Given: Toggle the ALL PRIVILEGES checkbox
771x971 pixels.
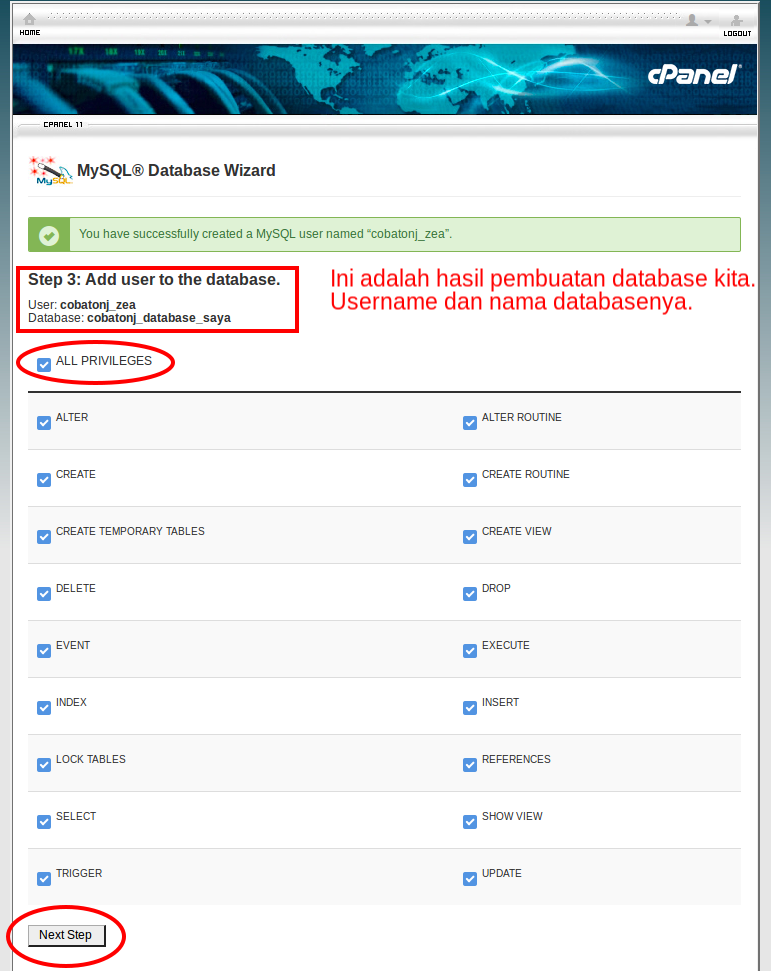Looking at the screenshot, I should [x=44, y=365].
